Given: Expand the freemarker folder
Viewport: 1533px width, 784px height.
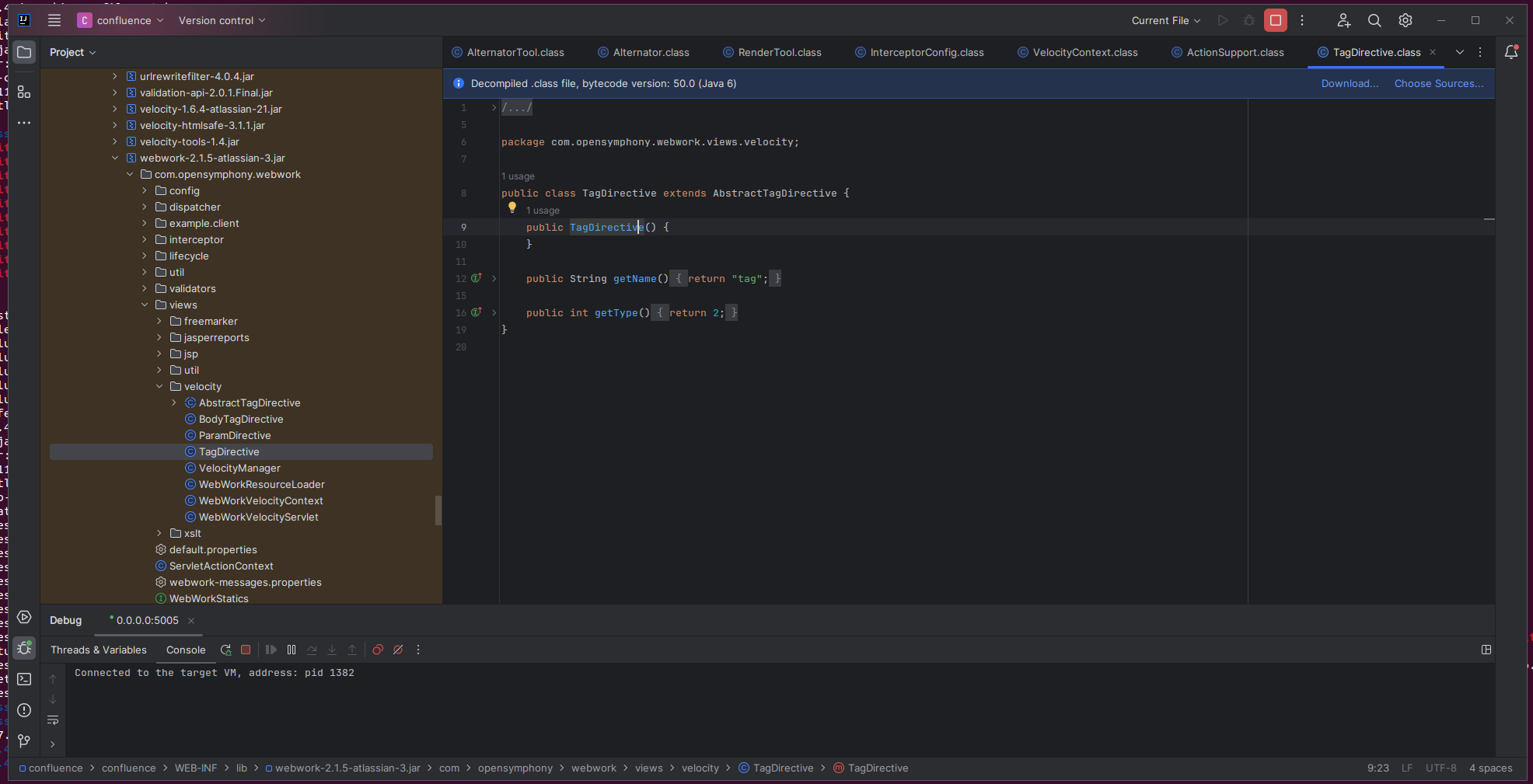Looking at the screenshot, I should (159, 321).
